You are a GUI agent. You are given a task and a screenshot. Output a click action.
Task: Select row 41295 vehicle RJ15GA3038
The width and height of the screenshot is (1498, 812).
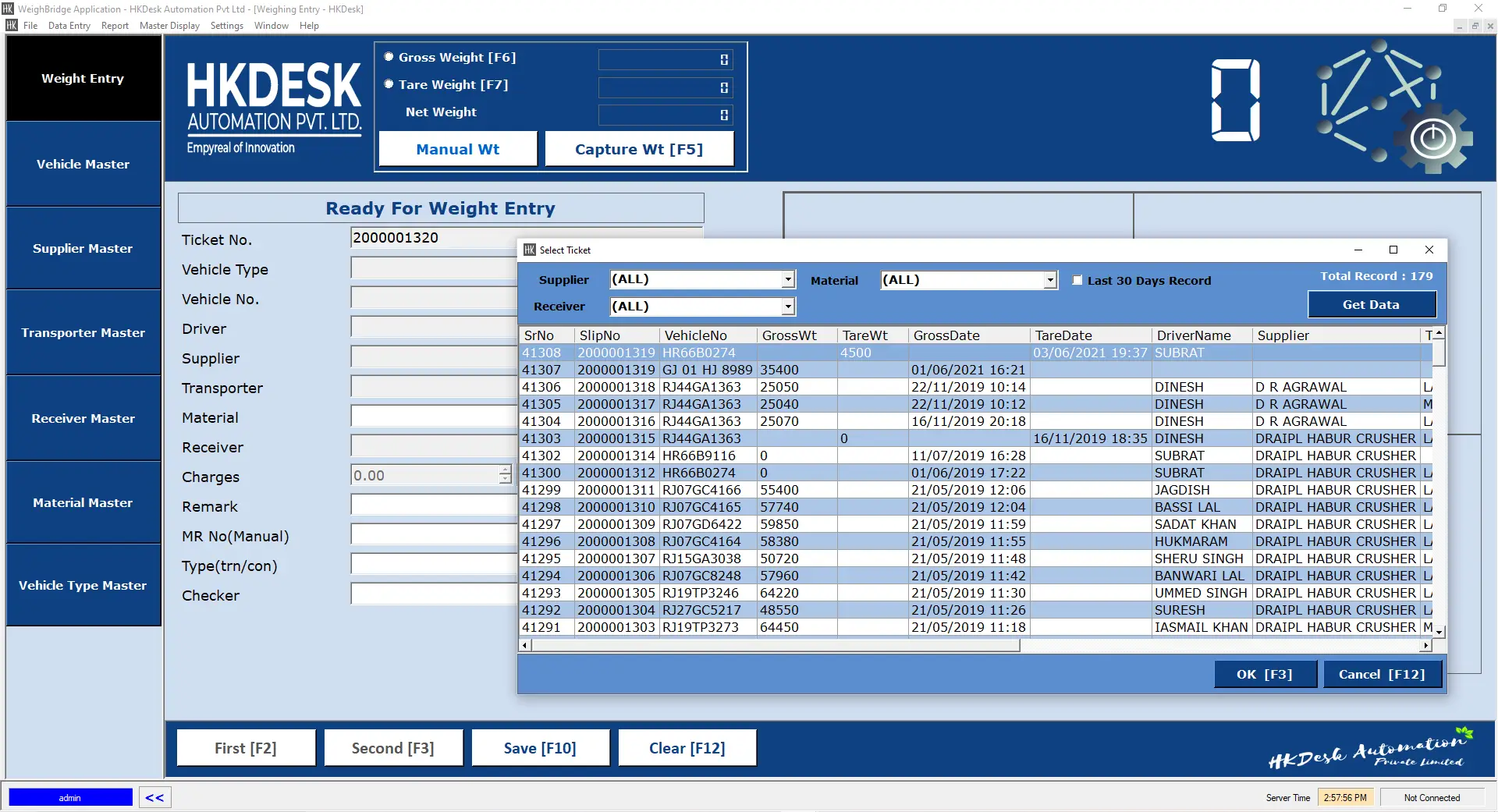pyautogui.click(x=976, y=558)
